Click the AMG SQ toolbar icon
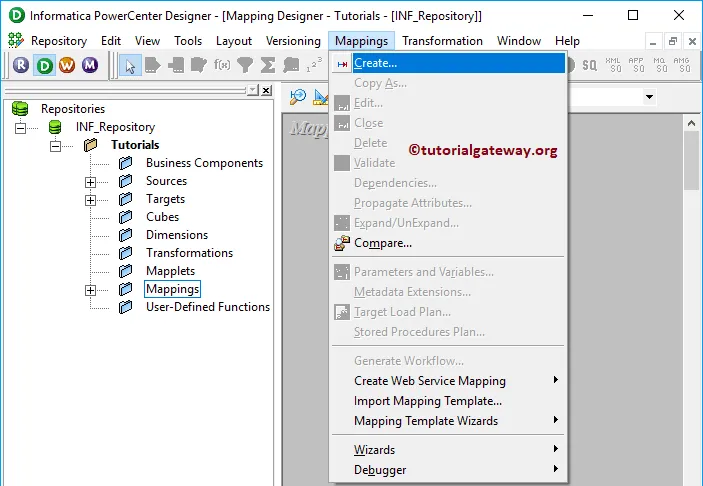 coord(681,65)
